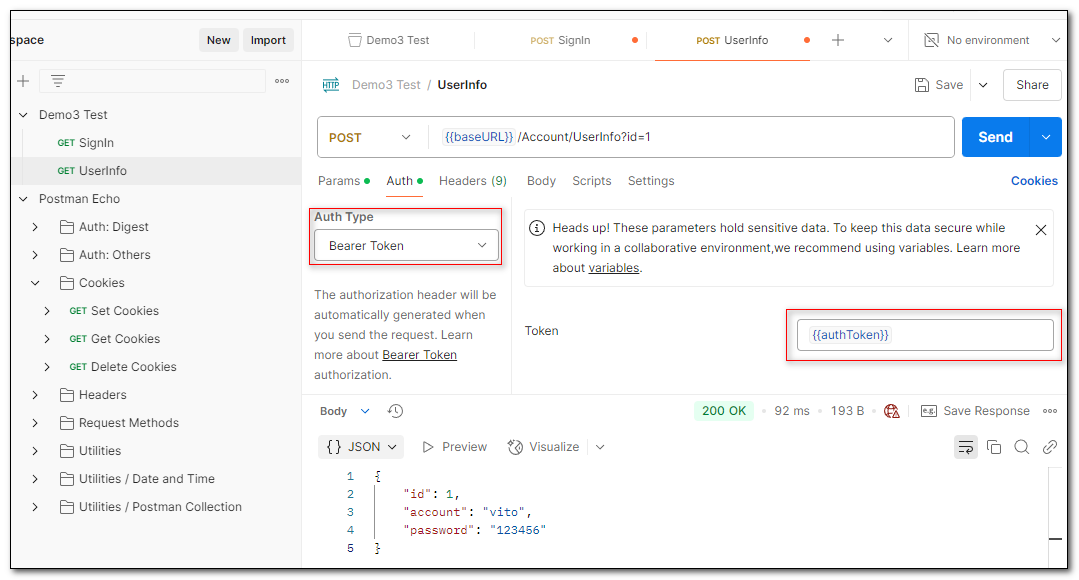Image resolution: width=1079 pixels, height=580 pixels.
Task: Click the Preview button
Action: click(455, 447)
